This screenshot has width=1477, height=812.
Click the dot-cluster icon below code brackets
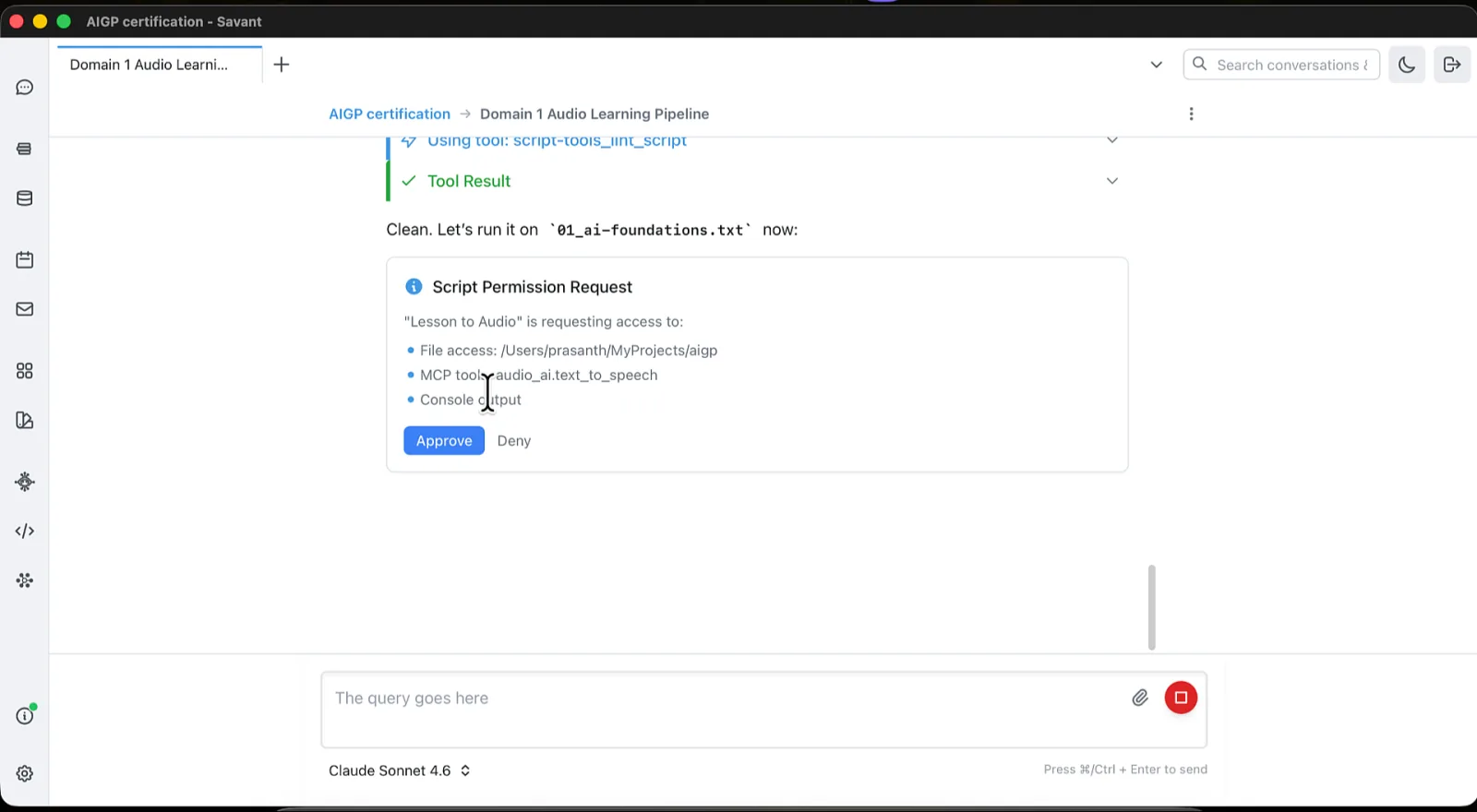pos(25,580)
